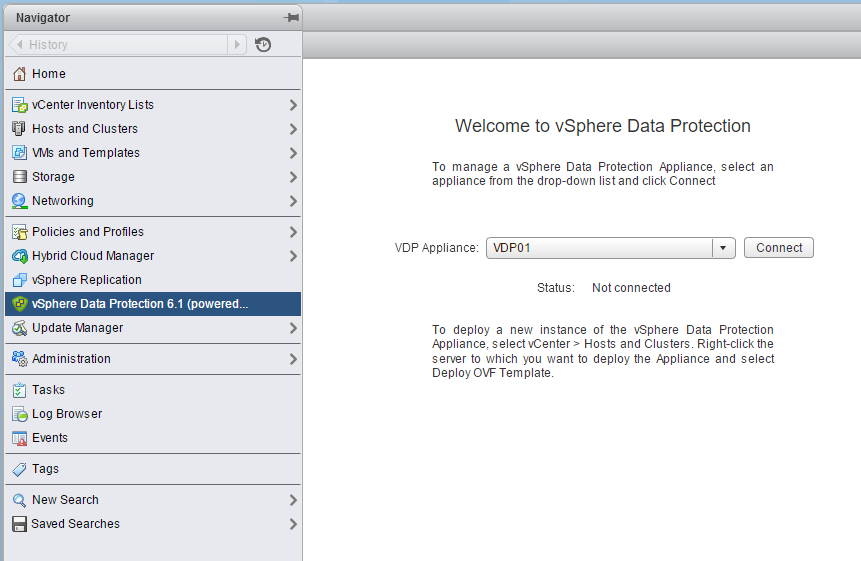Screen dimensions: 861x561
Task: Click the vSphere Replication icon
Action: [19, 280]
